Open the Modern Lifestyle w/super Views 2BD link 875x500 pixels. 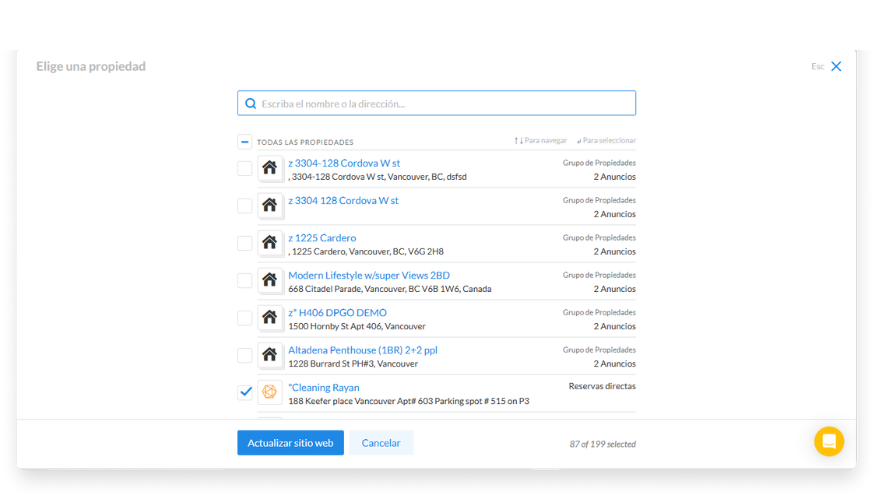point(368,275)
